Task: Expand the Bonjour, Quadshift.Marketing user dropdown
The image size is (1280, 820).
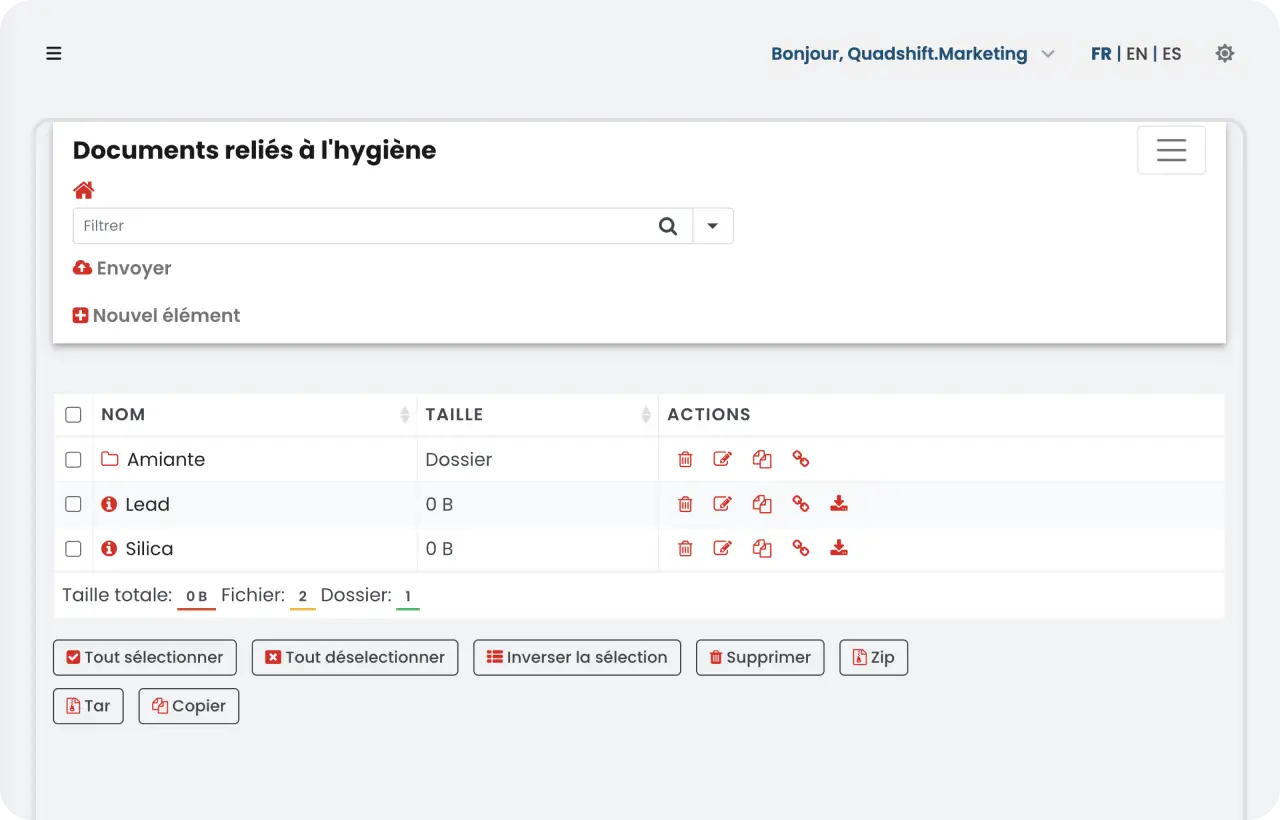Action: [913, 54]
